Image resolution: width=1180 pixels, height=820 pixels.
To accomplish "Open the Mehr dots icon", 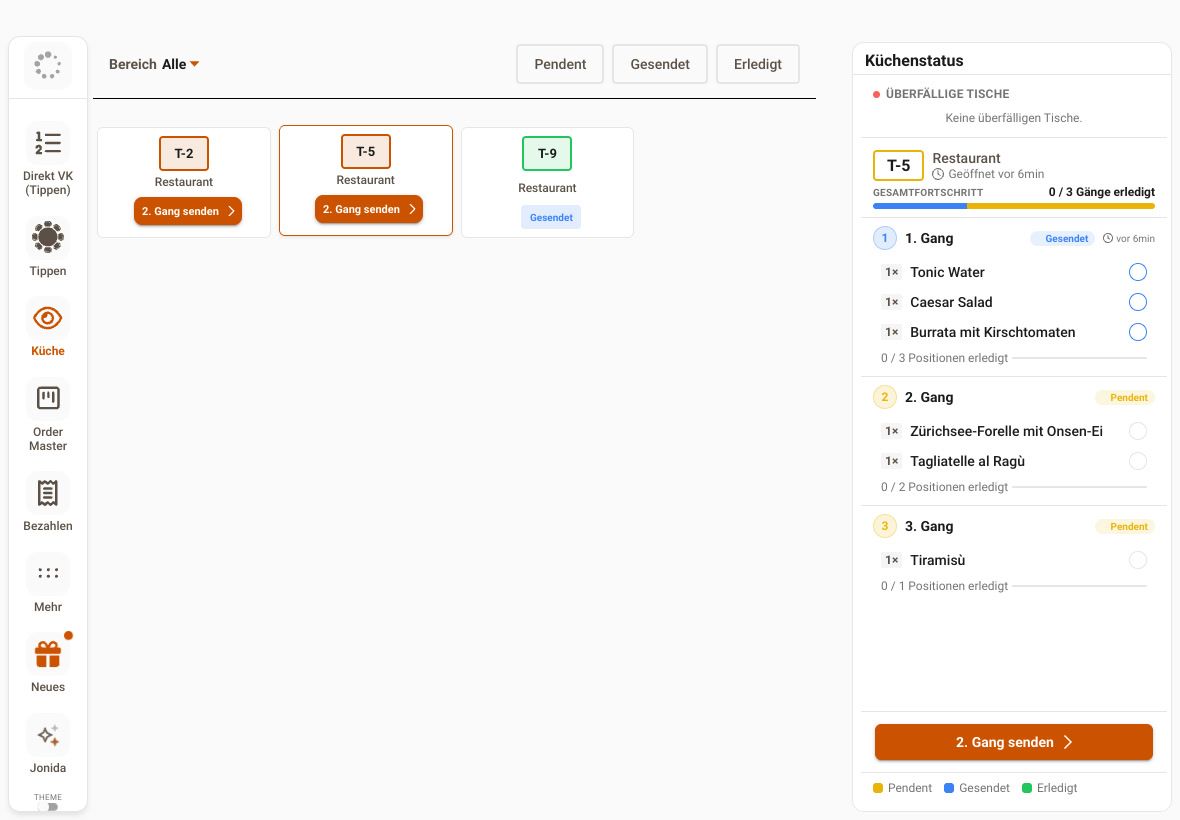I will tap(47, 573).
